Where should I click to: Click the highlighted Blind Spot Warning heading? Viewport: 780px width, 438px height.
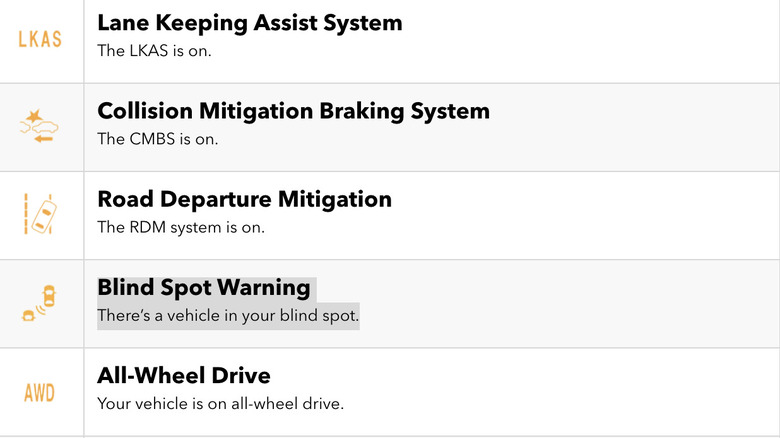pyautogui.click(x=204, y=288)
